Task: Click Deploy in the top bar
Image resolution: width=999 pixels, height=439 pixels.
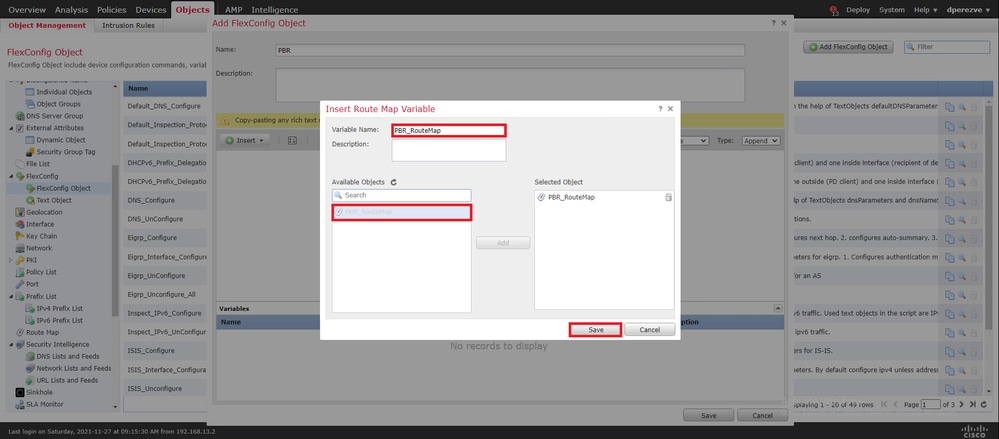Action: [858, 10]
